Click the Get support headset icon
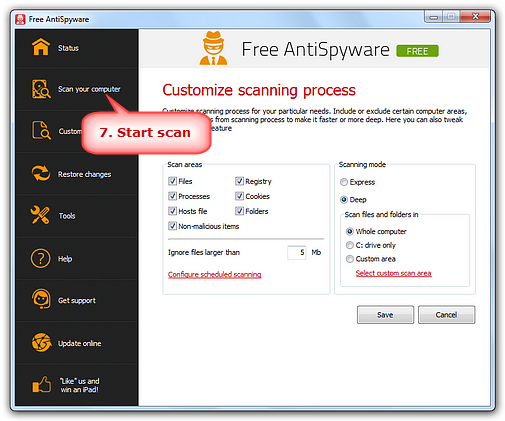Screen dimensions: 505x421 41,299
